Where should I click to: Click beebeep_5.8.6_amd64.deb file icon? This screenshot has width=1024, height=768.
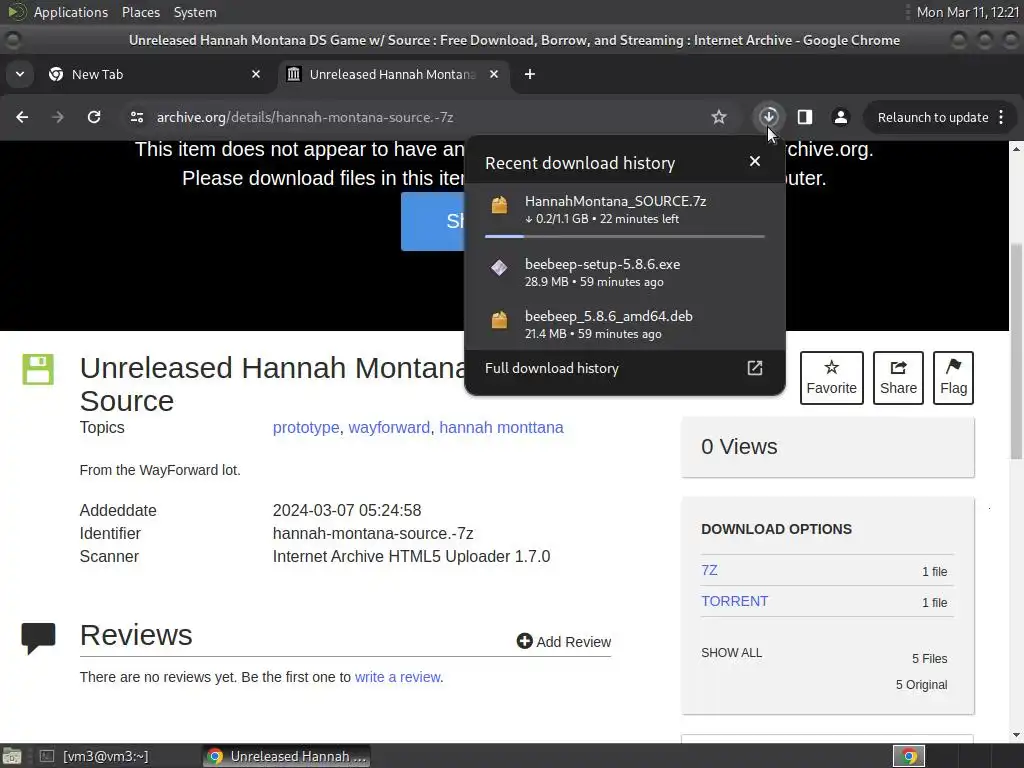point(500,320)
